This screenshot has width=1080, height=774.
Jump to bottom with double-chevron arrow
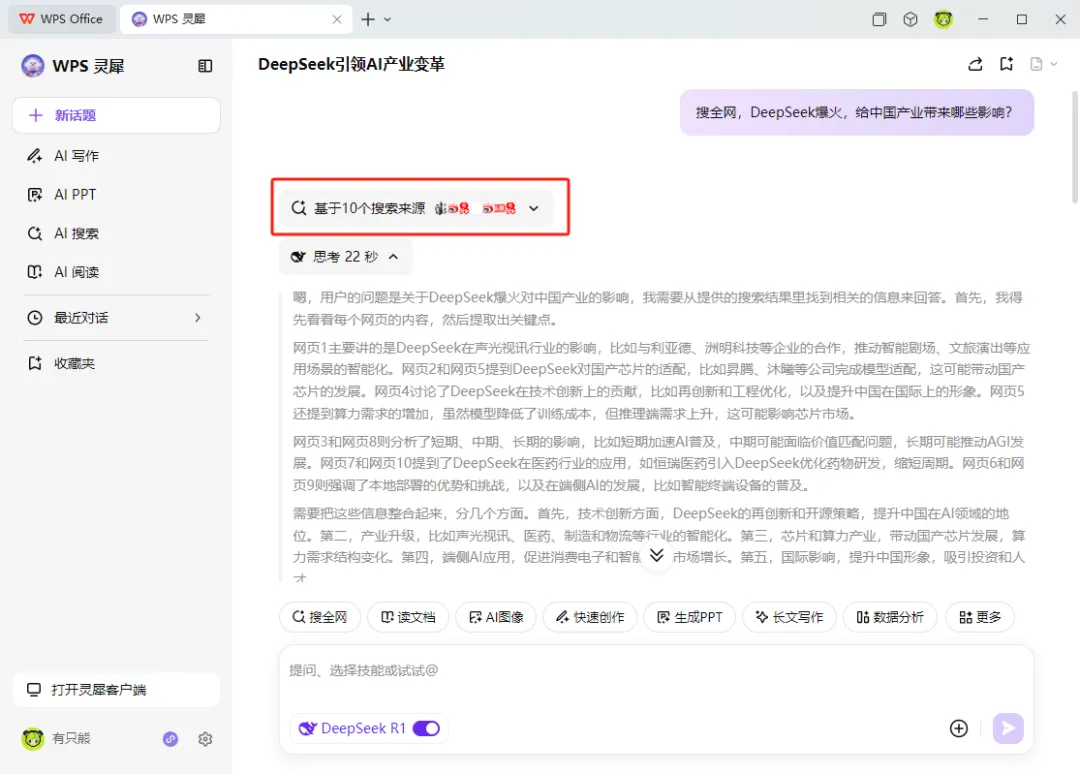click(656, 555)
